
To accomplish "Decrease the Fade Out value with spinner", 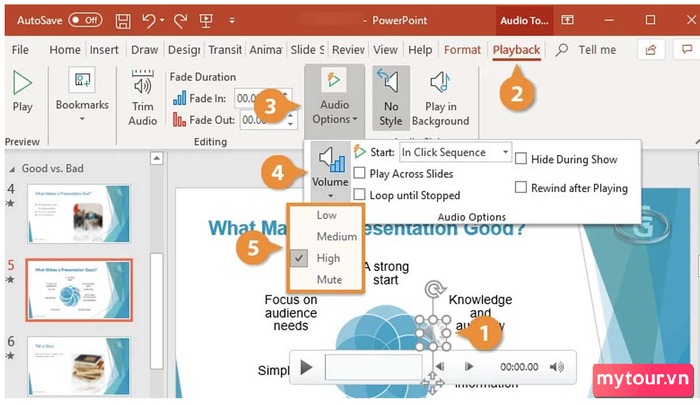I will tap(291, 124).
